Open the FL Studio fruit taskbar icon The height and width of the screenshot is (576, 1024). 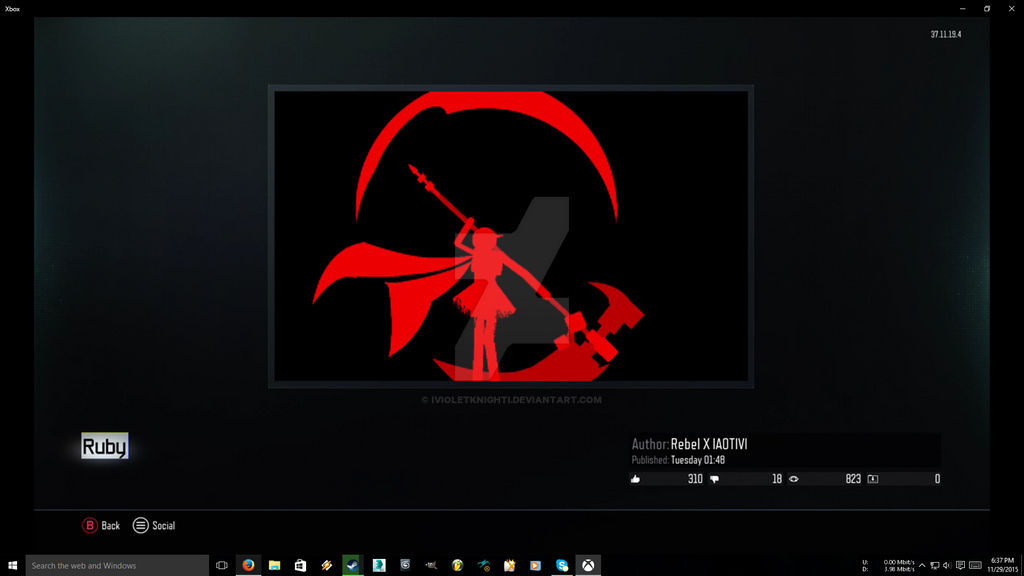(x=457, y=566)
